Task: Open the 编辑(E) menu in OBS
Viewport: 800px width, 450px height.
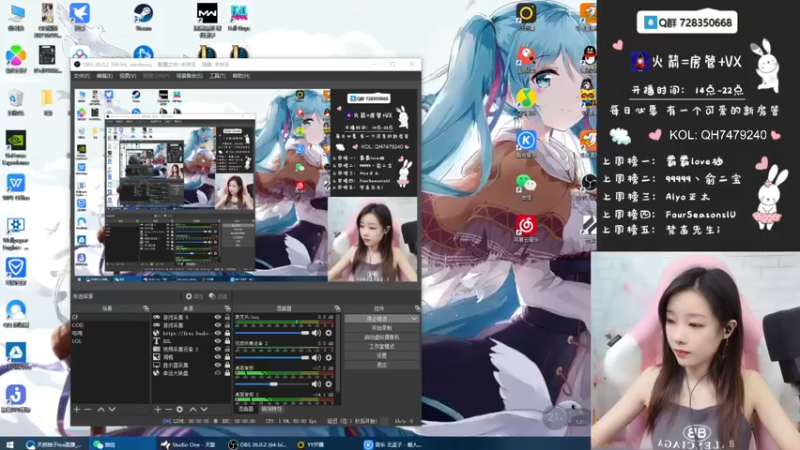Action: point(105,76)
